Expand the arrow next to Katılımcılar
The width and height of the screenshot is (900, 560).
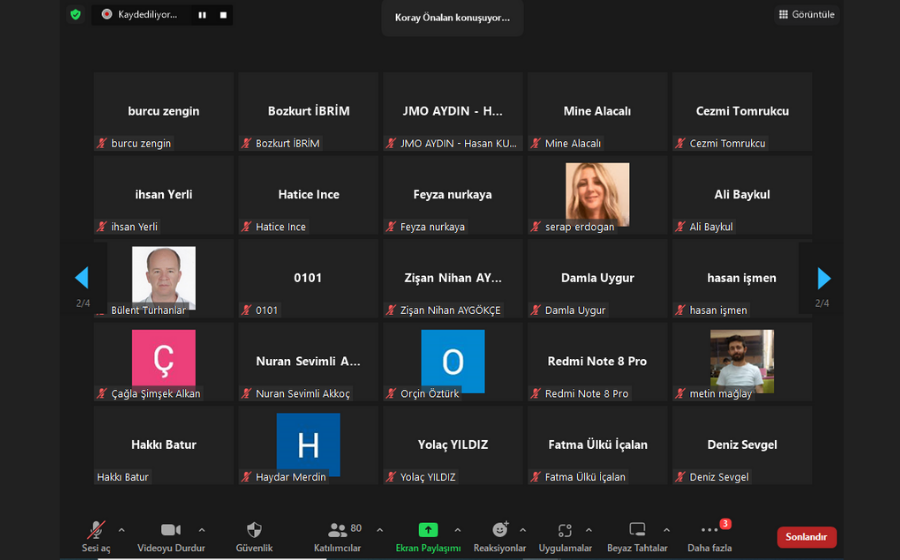380,530
